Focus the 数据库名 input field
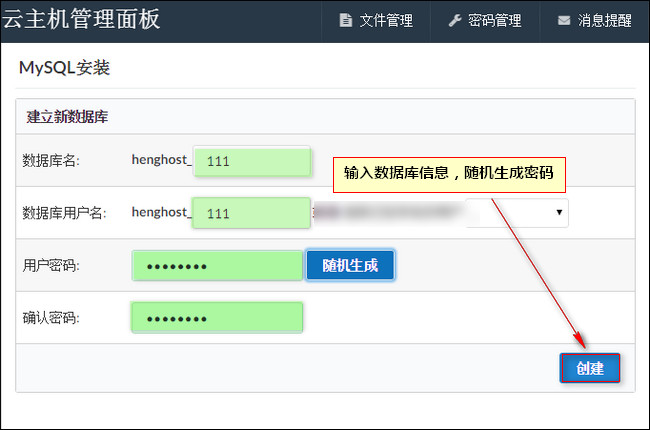Image resolution: width=650 pixels, height=430 pixels. [252, 160]
